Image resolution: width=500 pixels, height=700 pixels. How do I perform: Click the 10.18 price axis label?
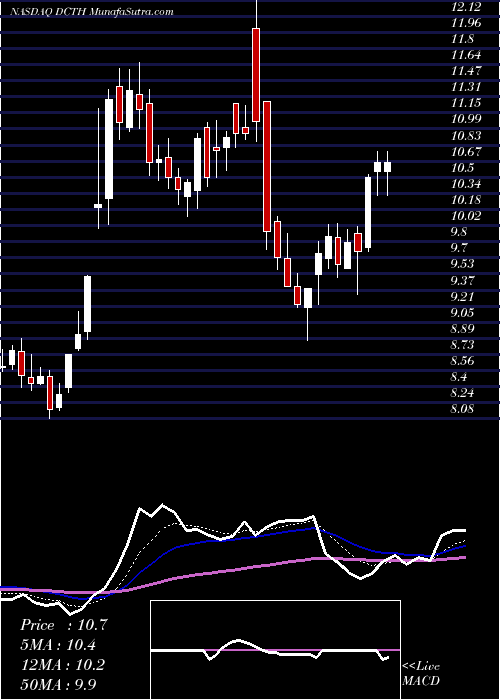[467, 200]
